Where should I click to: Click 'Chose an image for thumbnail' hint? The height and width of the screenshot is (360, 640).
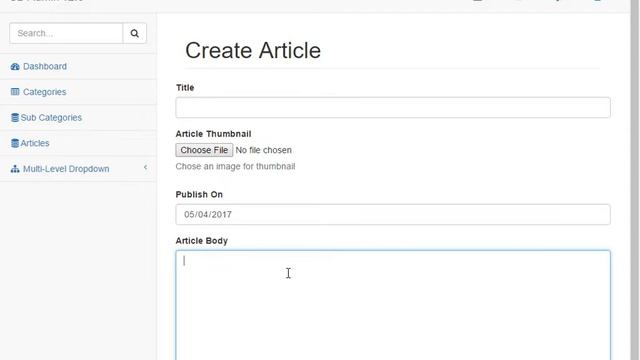[236, 167]
